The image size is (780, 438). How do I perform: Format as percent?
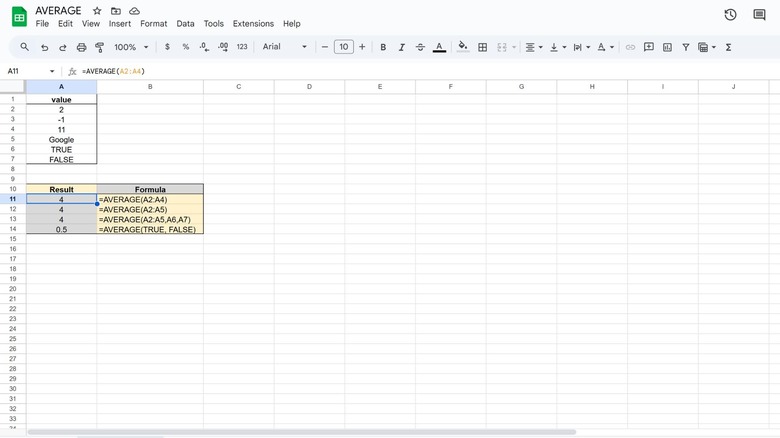(186, 47)
